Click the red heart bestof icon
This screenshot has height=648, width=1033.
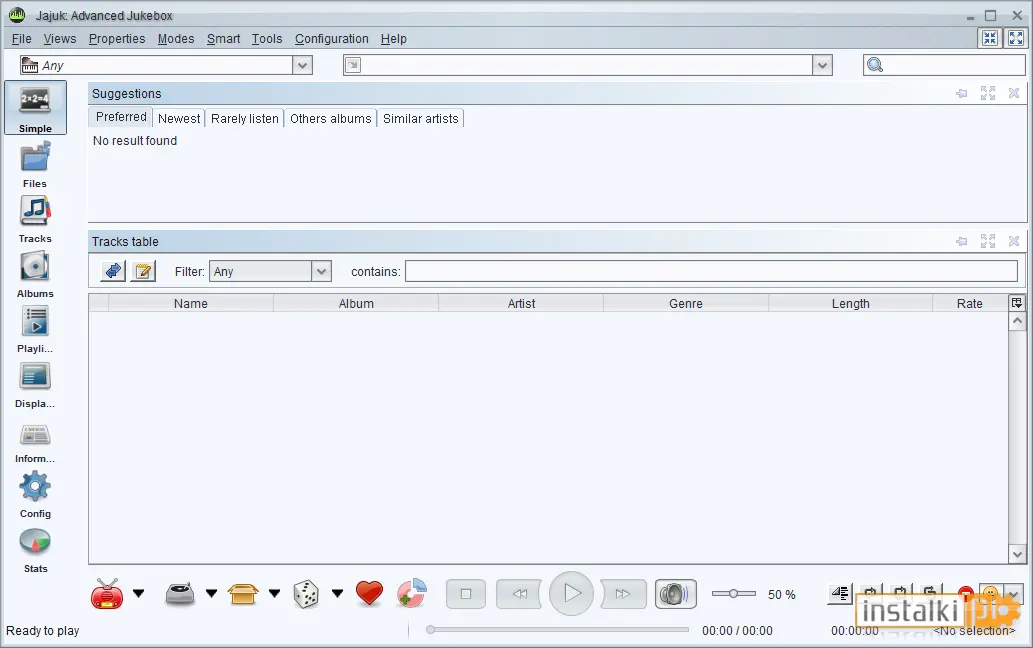[x=369, y=593]
